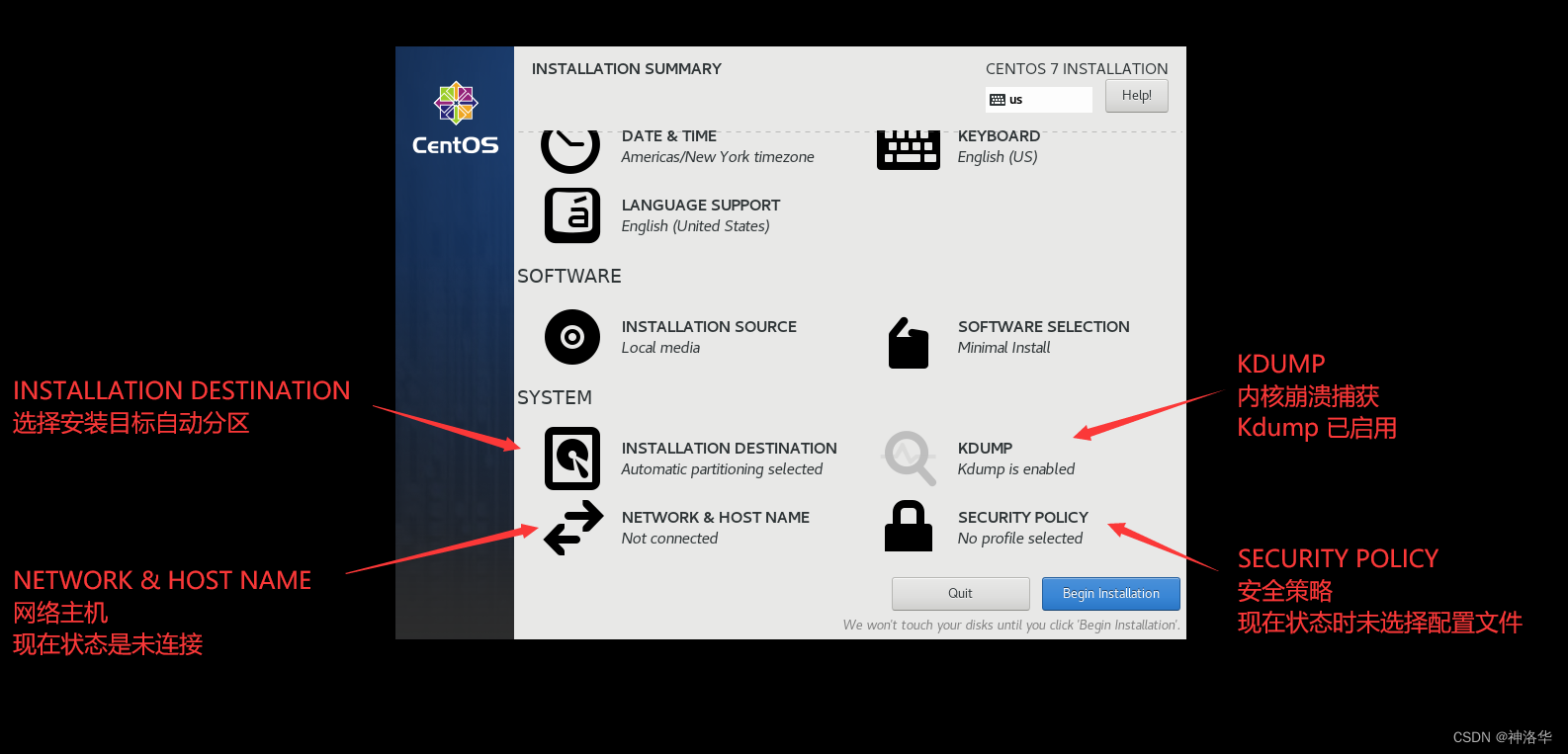Open the Language Support icon
1568x754 pixels.
coord(572,215)
